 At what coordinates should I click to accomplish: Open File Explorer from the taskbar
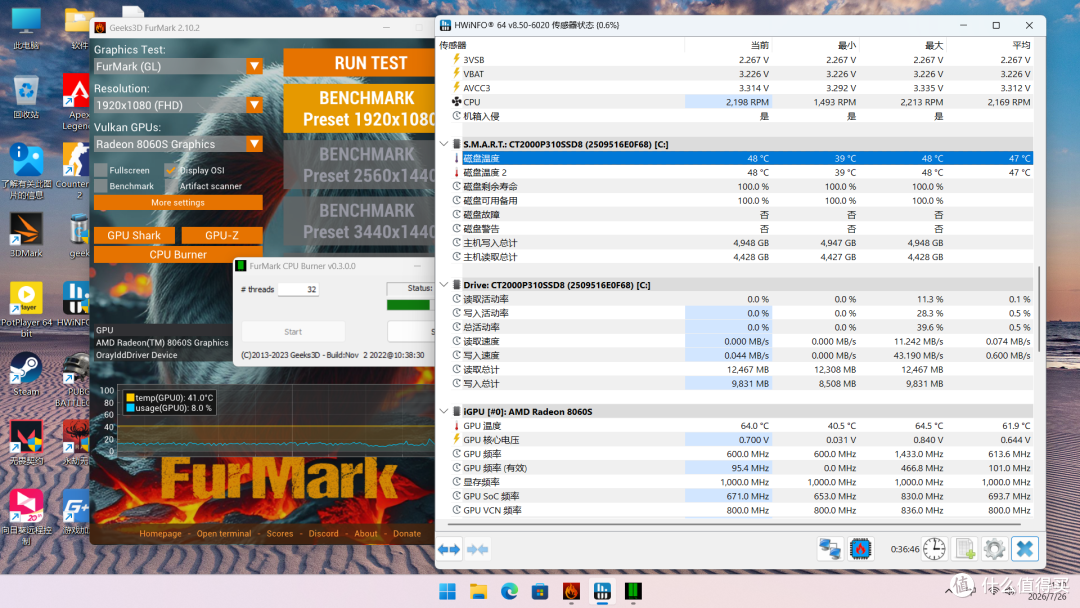coord(479,591)
